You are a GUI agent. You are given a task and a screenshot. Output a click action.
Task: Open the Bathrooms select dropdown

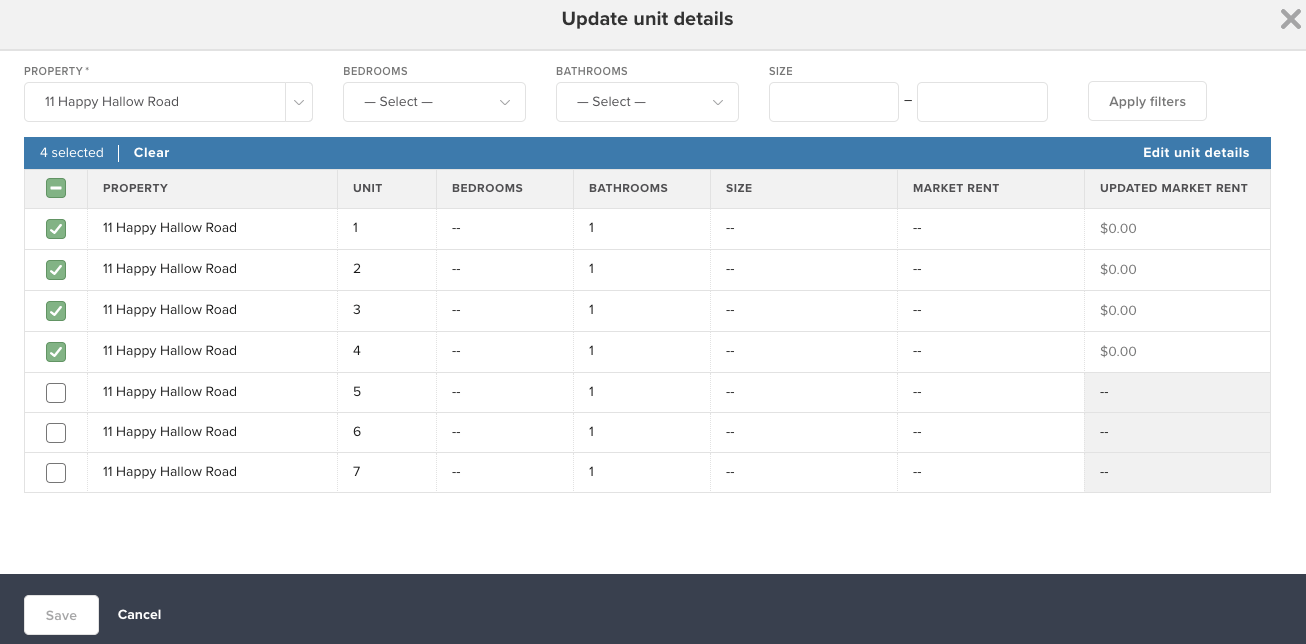tap(647, 101)
